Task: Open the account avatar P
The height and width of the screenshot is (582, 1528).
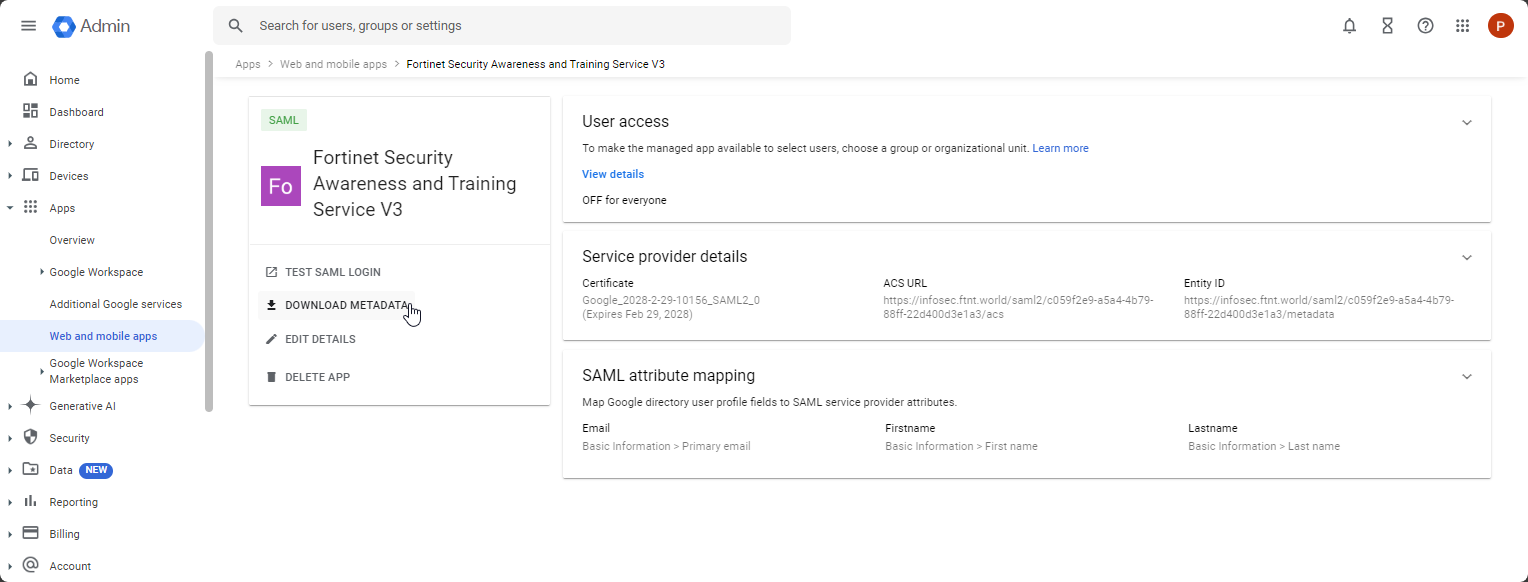Action: [1500, 26]
